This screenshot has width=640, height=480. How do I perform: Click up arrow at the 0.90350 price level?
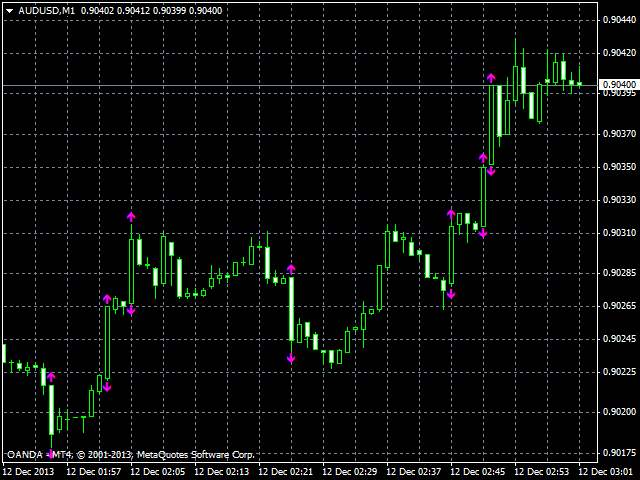482,158
